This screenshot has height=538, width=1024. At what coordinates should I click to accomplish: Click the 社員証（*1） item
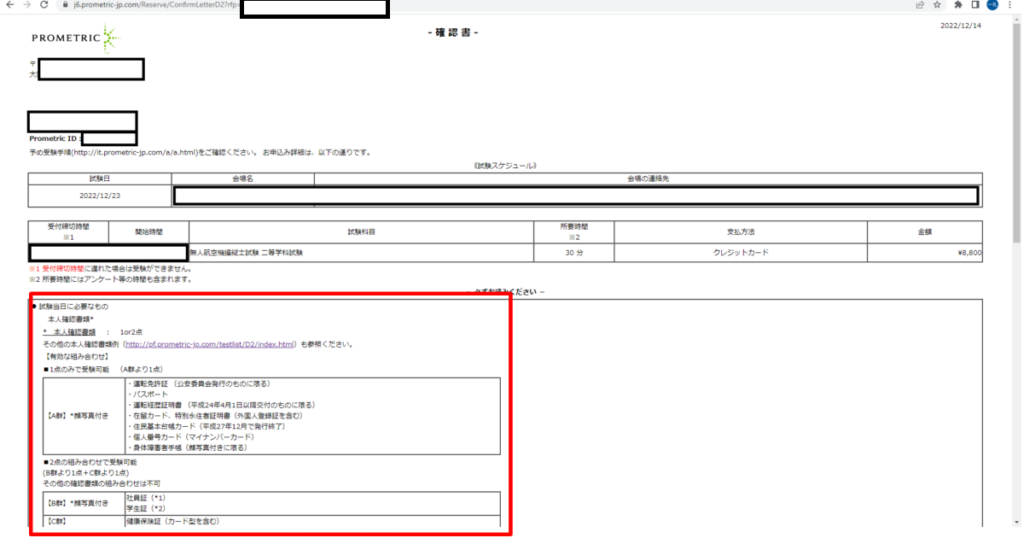click(x=146, y=498)
